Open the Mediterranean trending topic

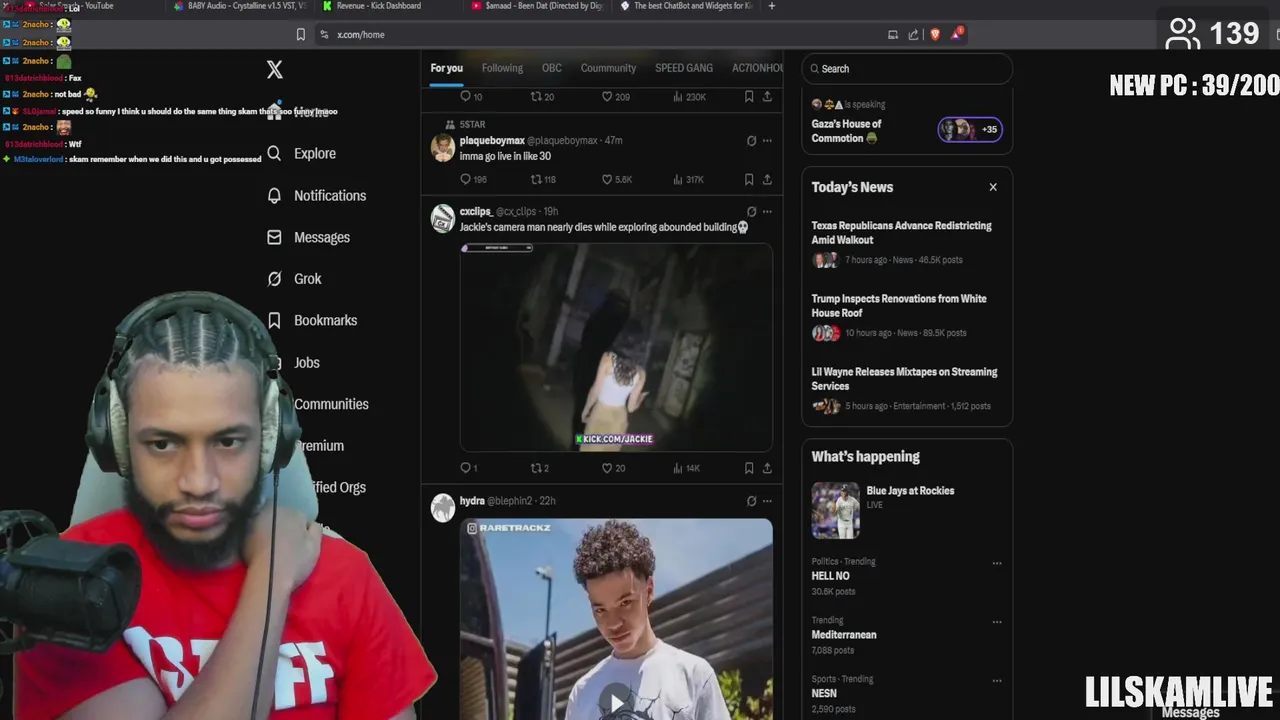pyautogui.click(x=844, y=635)
